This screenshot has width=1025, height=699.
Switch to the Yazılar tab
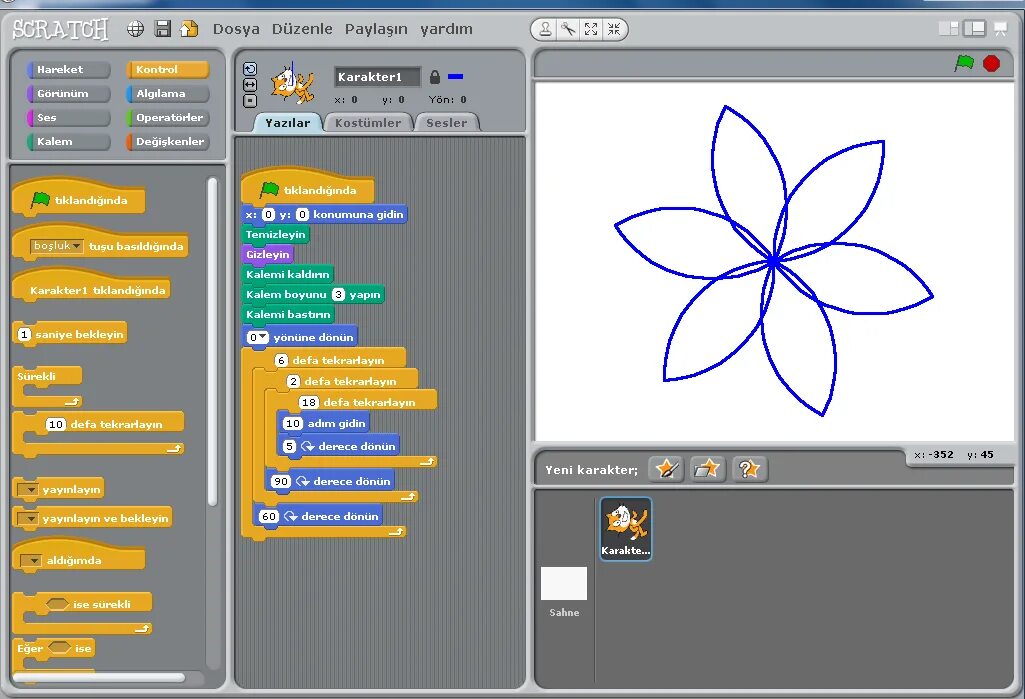click(288, 123)
